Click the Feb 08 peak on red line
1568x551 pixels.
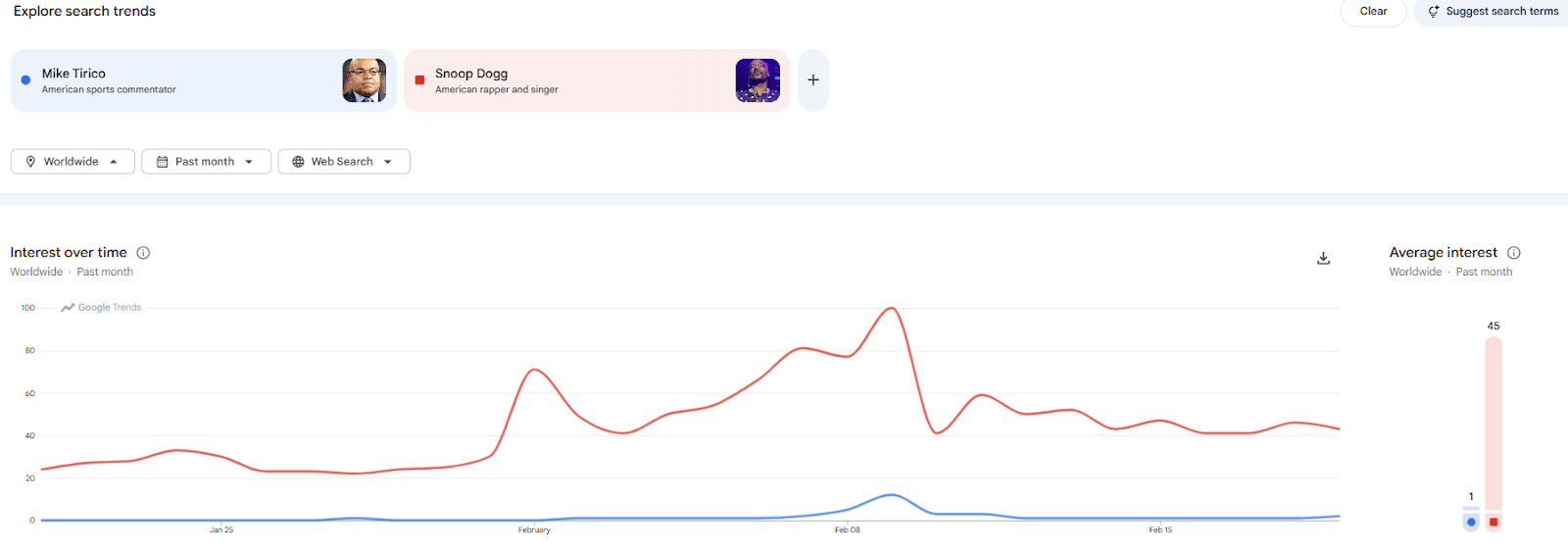point(891,309)
